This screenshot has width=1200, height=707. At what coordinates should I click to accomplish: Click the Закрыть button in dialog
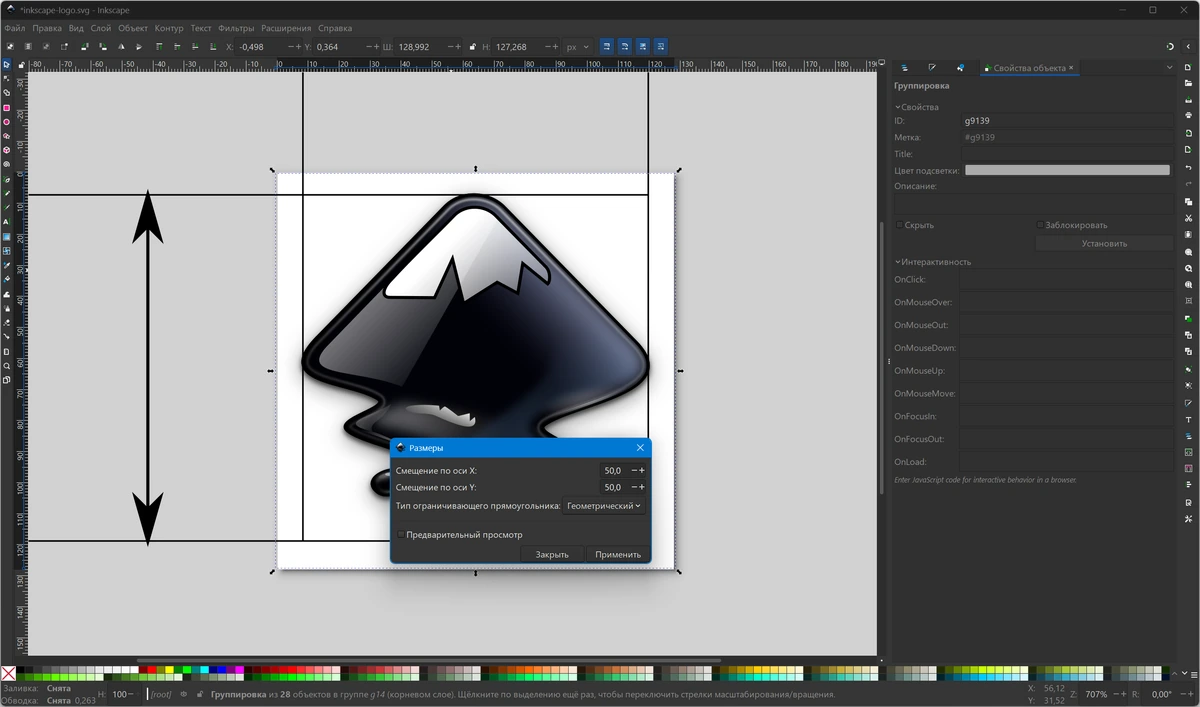point(552,554)
